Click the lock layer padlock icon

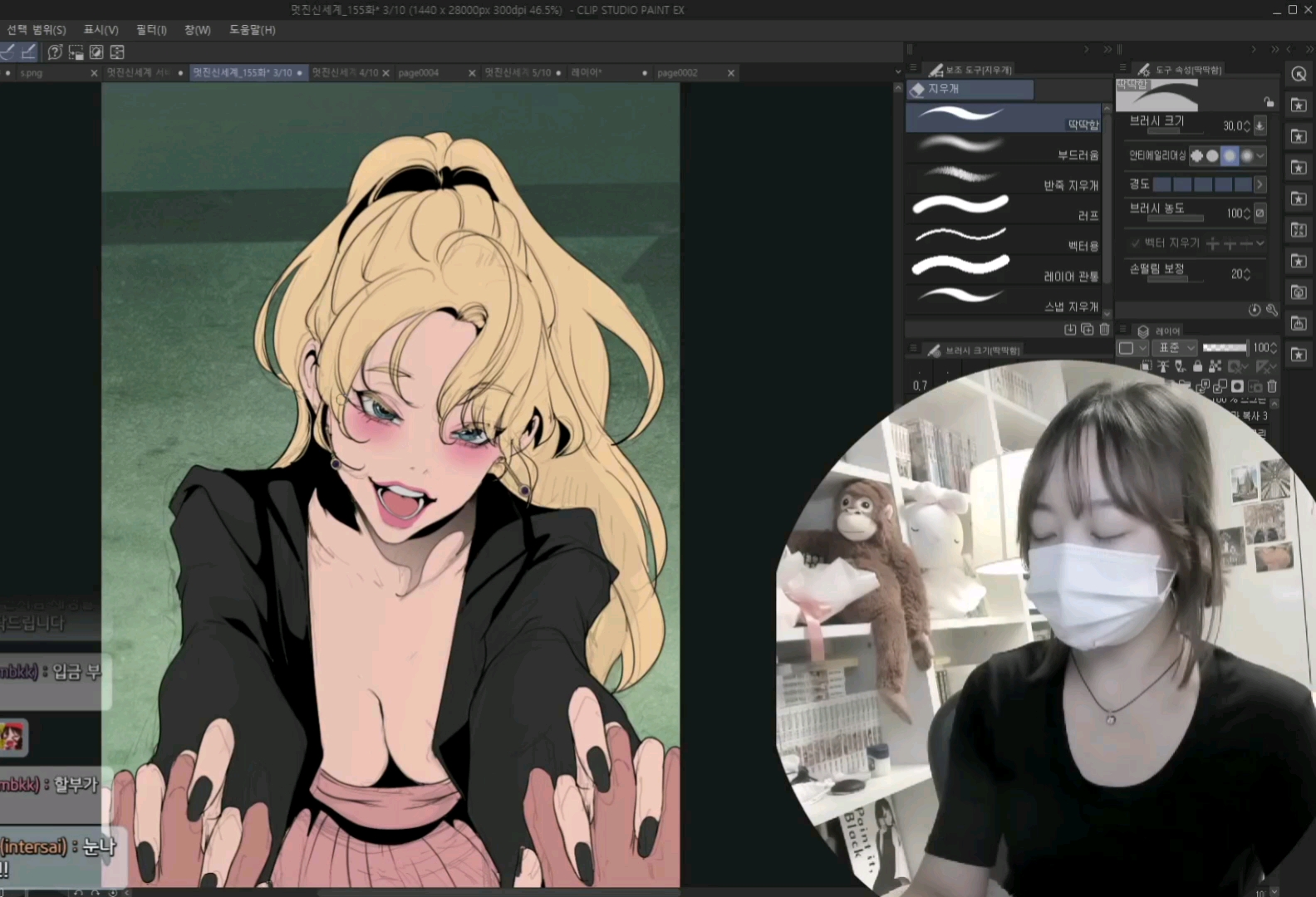click(x=1197, y=366)
